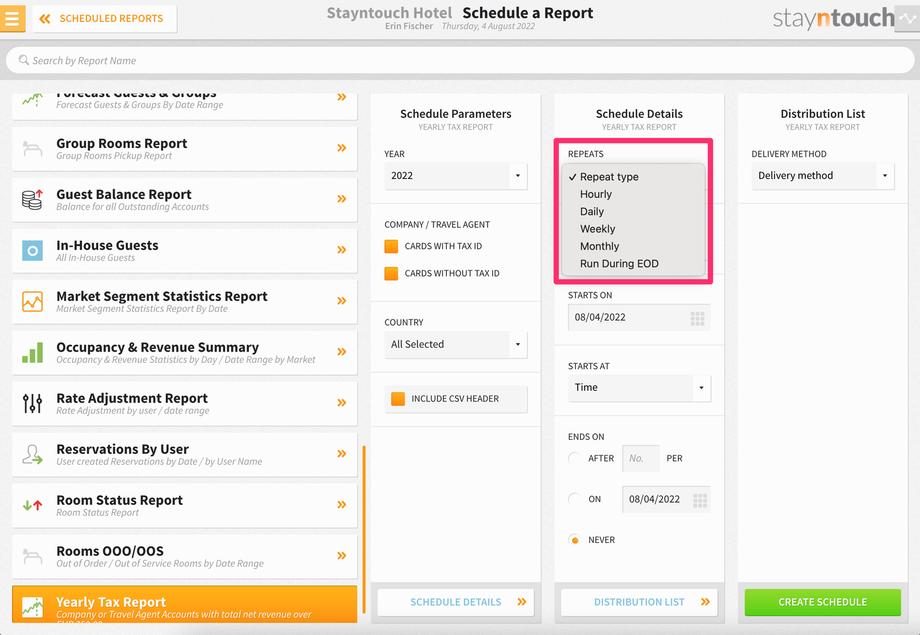Screen dimensions: 920x635
Task: Click the Yearly Tax Report chart icon
Action: pos(32,607)
